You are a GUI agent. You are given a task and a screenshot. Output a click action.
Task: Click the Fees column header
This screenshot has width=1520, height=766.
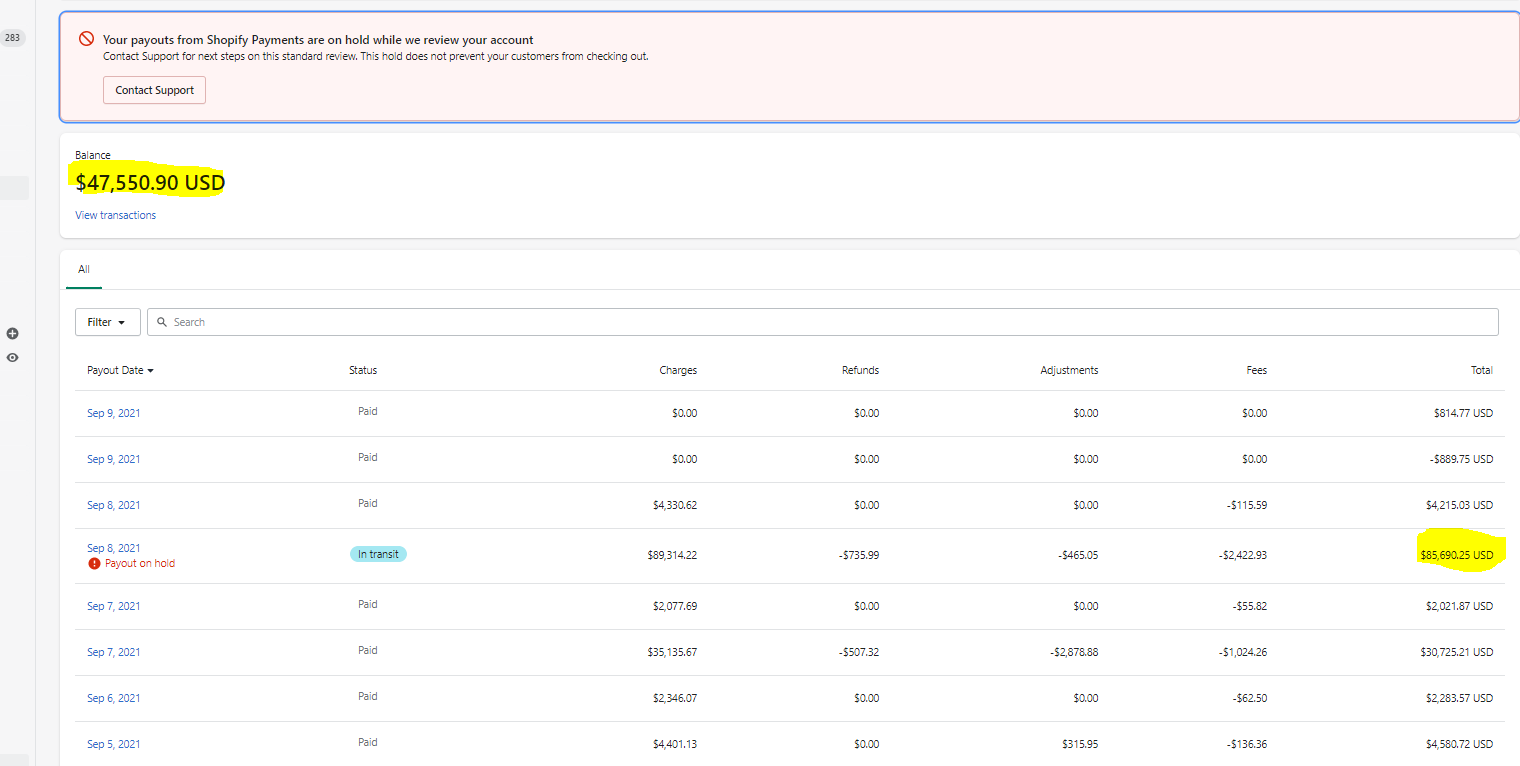[1257, 370]
